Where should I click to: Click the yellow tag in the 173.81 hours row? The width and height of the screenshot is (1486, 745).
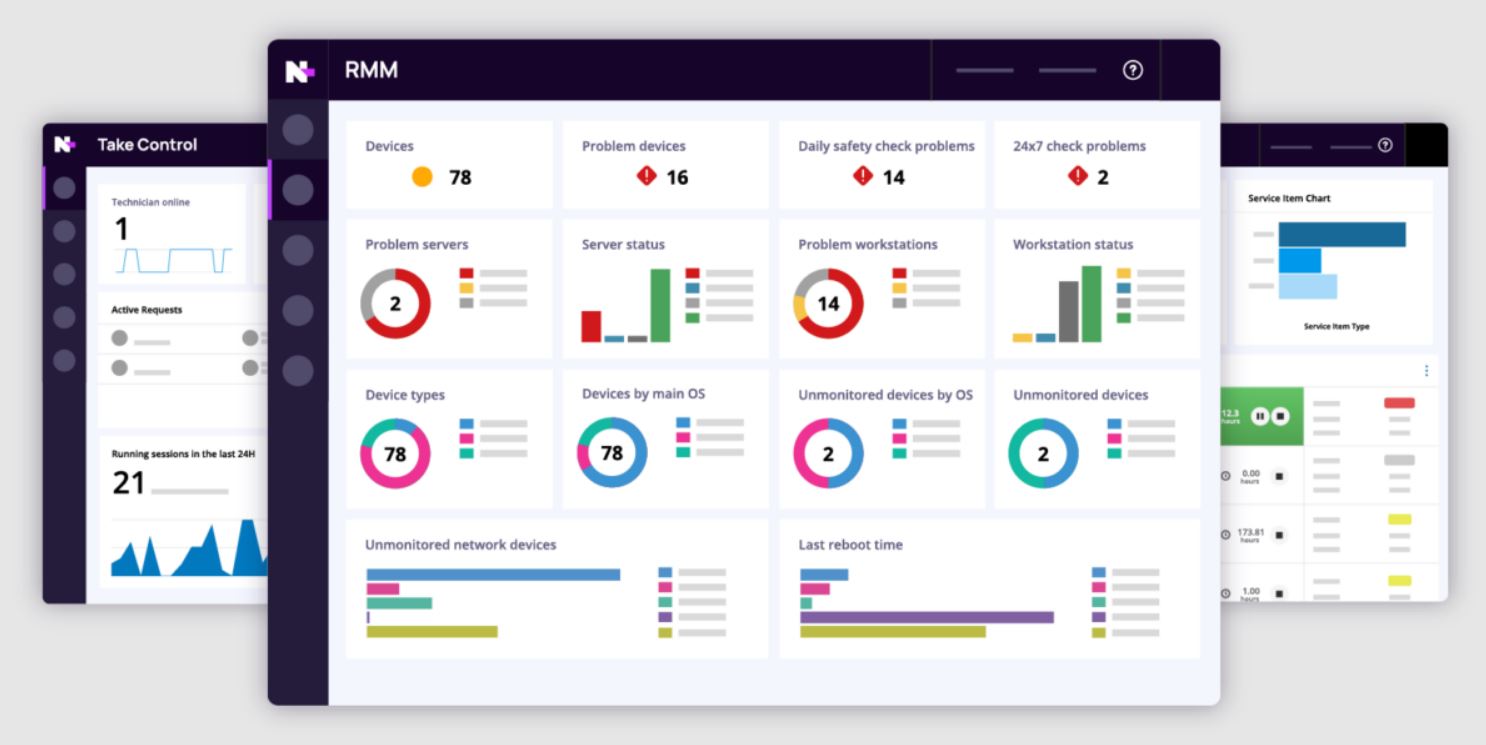1400,520
